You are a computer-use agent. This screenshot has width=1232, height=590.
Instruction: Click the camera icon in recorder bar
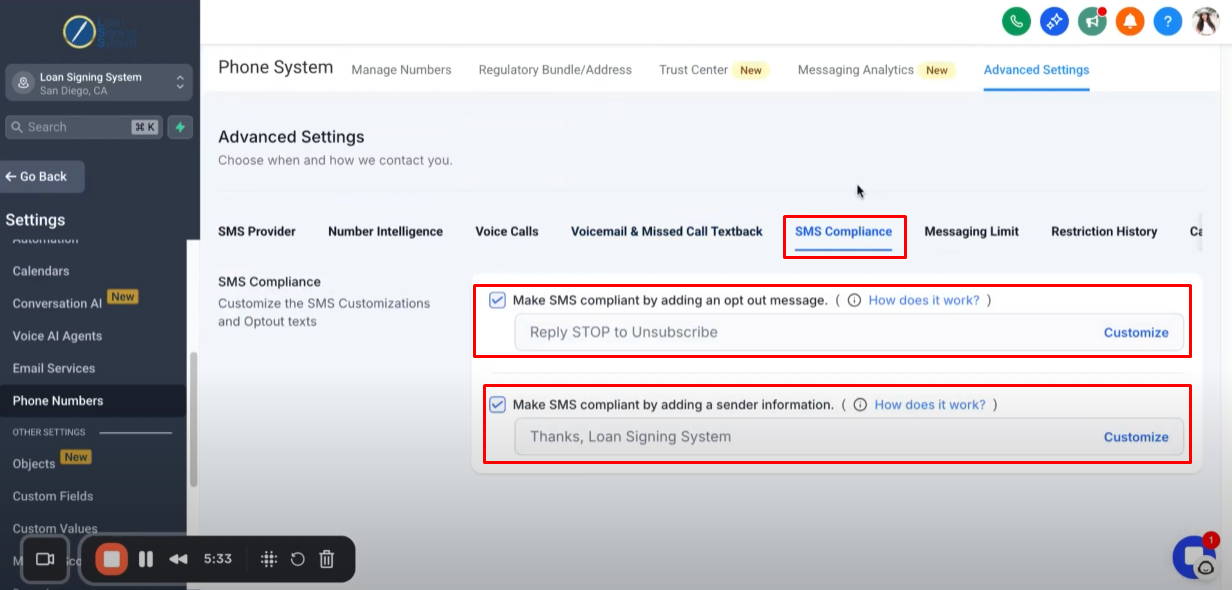pos(45,559)
